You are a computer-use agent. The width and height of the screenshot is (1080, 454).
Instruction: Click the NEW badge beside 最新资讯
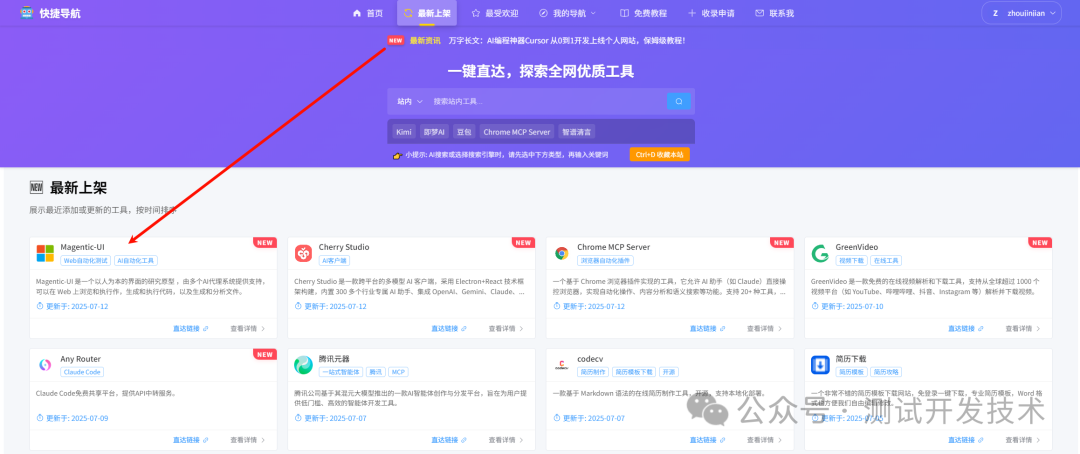click(x=395, y=41)
